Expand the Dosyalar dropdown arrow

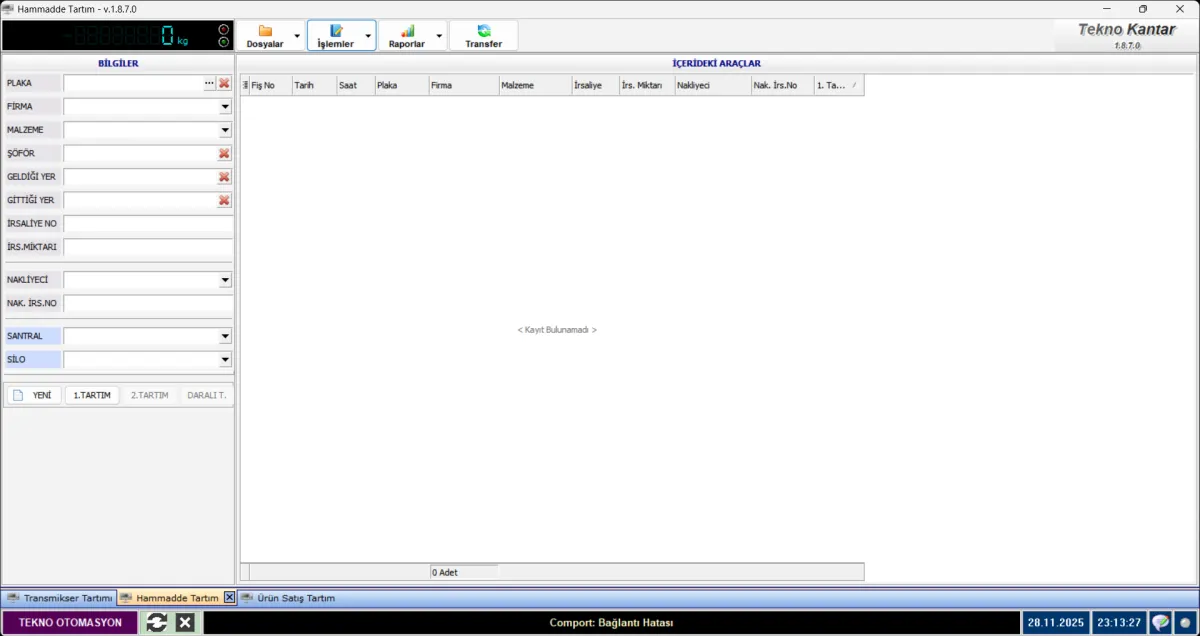[297, 36]
